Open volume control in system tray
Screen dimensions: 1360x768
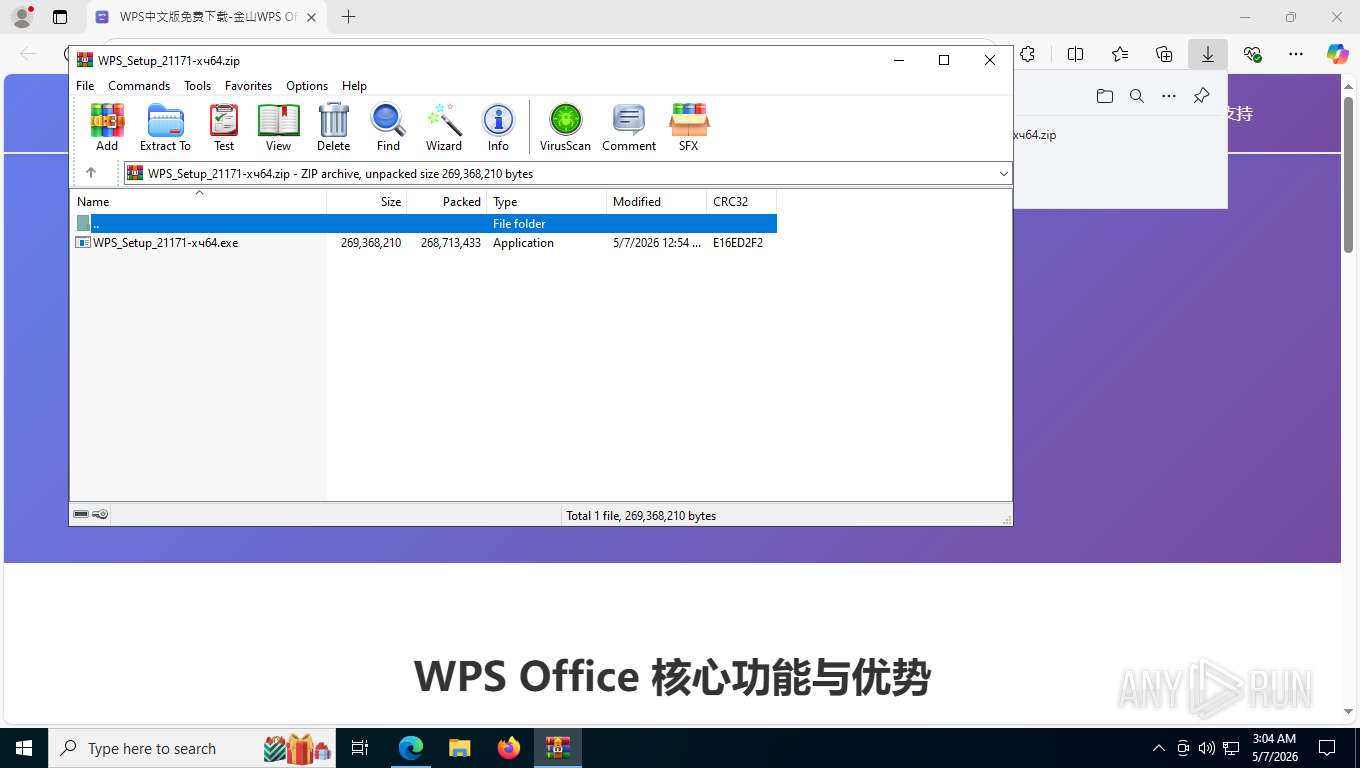[1207, 748]
